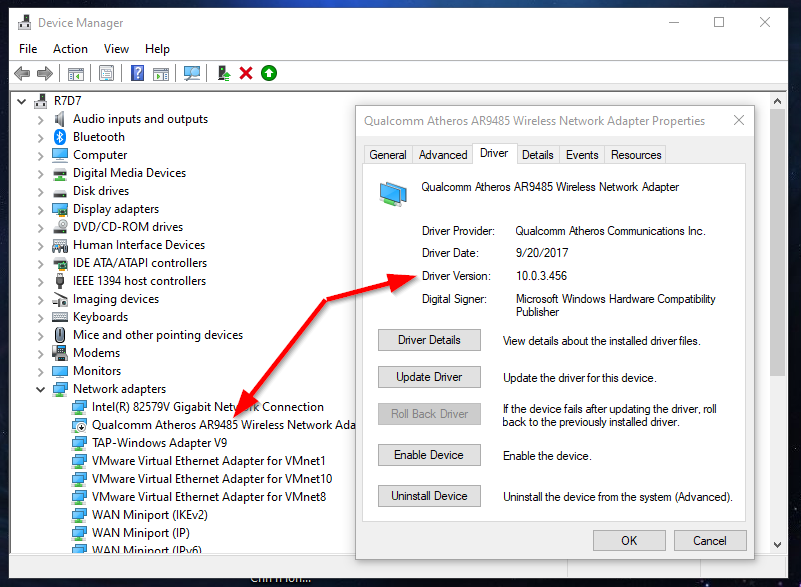The height and width of the screenshot is (587, 801).
Task: Click Cancel in the Properties dialog
Action: click(710, 541)
